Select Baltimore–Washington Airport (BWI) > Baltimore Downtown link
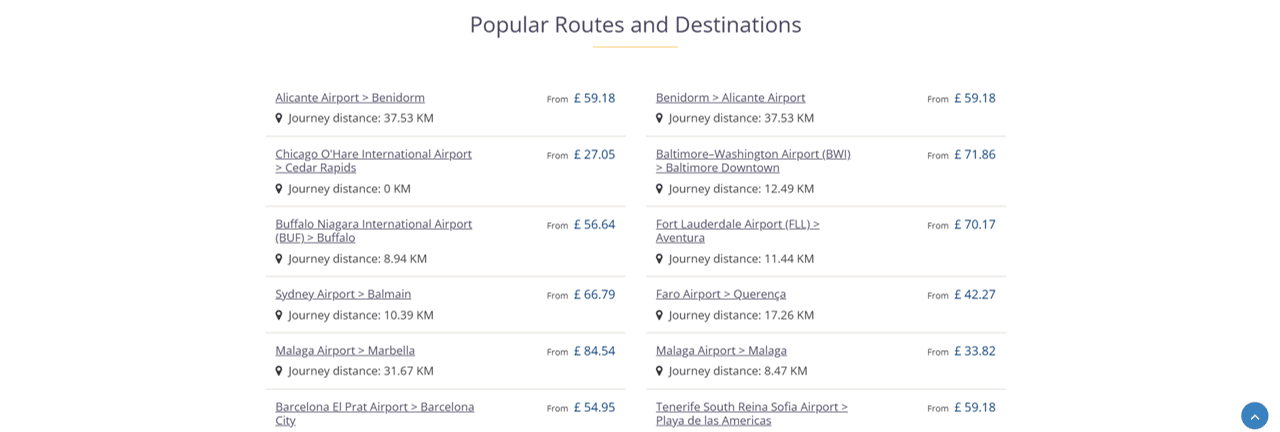1280x432 pixels. 753,161
